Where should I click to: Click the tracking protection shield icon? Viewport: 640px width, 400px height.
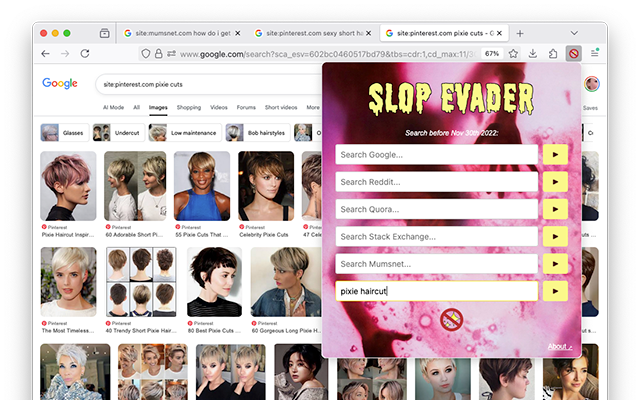[x=146, y=53]
